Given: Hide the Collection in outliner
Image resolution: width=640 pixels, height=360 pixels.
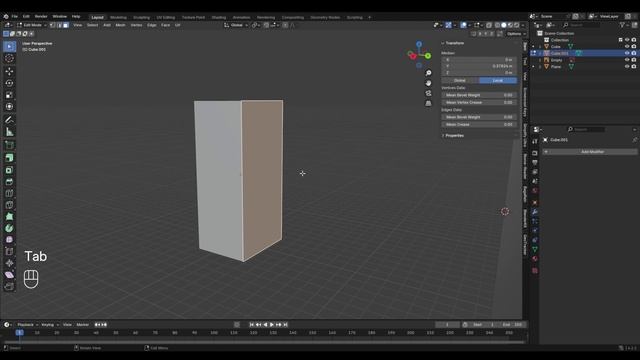Looking at the screenshot, I should (x=627, y=40).
